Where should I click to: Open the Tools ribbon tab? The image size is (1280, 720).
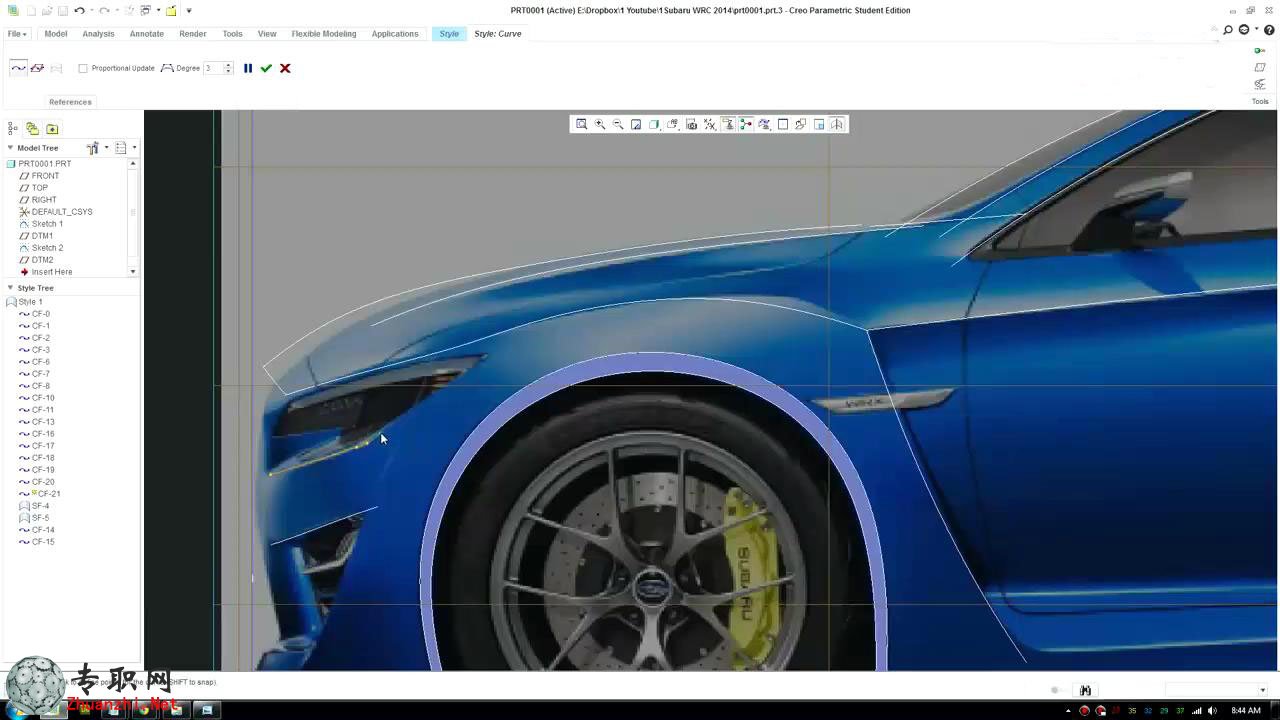coord(232,34)
